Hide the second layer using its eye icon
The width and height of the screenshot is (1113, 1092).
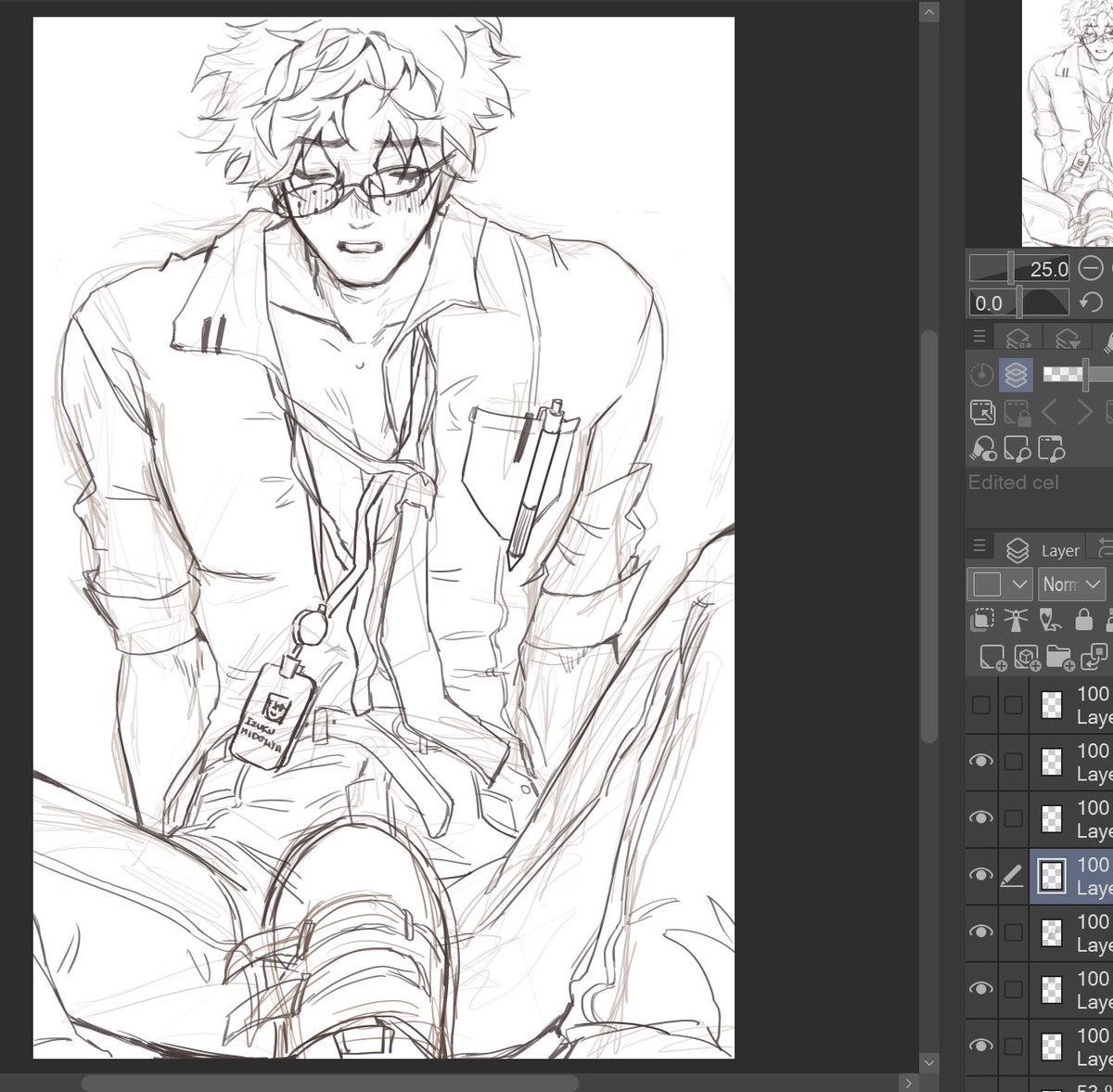coord(980,761)
